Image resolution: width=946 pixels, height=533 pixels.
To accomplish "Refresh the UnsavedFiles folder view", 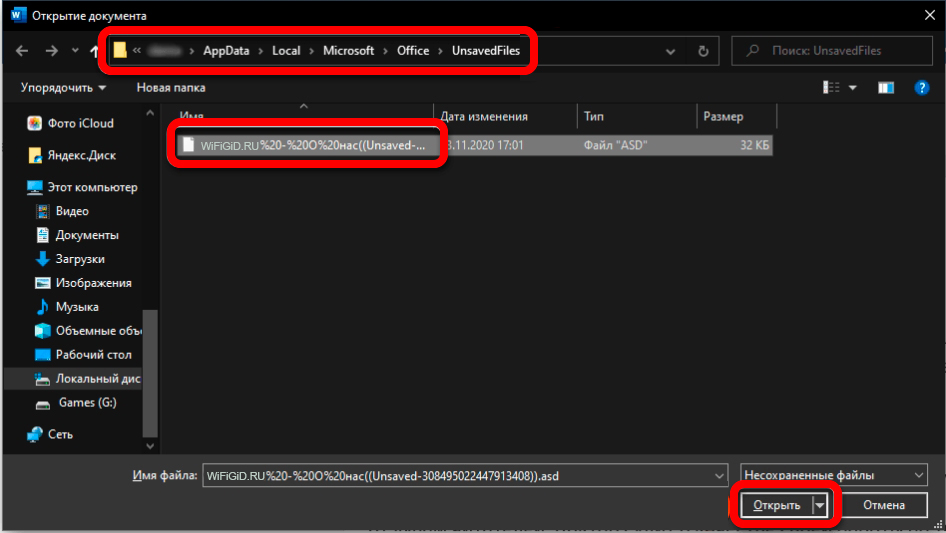I will tap(703, 51).
